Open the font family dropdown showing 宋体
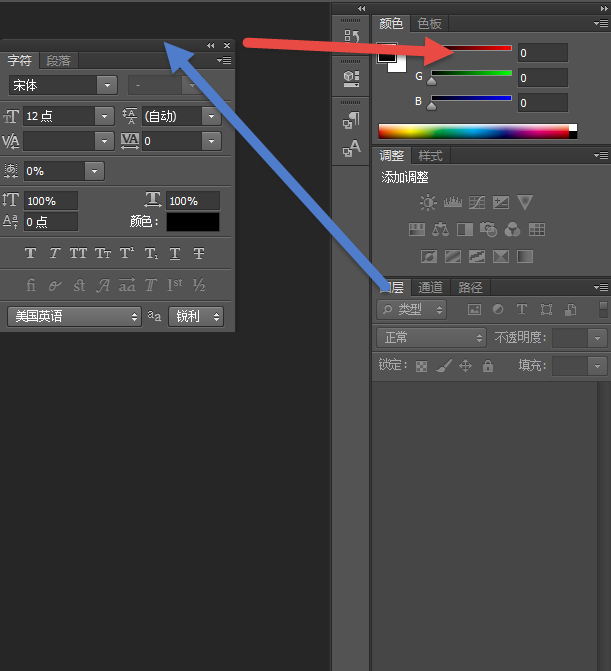The width and height of the screenshot is (611, 671). tap(107, 85)
